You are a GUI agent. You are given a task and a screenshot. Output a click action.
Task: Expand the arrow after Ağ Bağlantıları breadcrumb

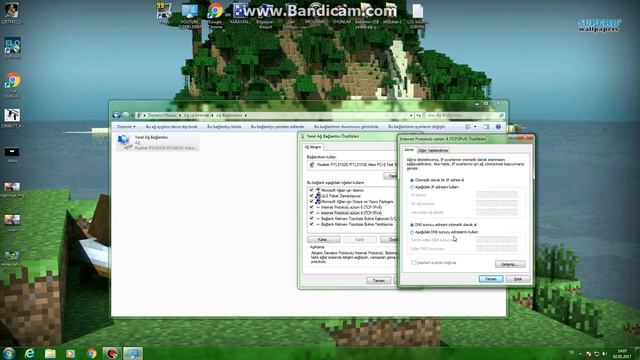(x=245, y=116)
